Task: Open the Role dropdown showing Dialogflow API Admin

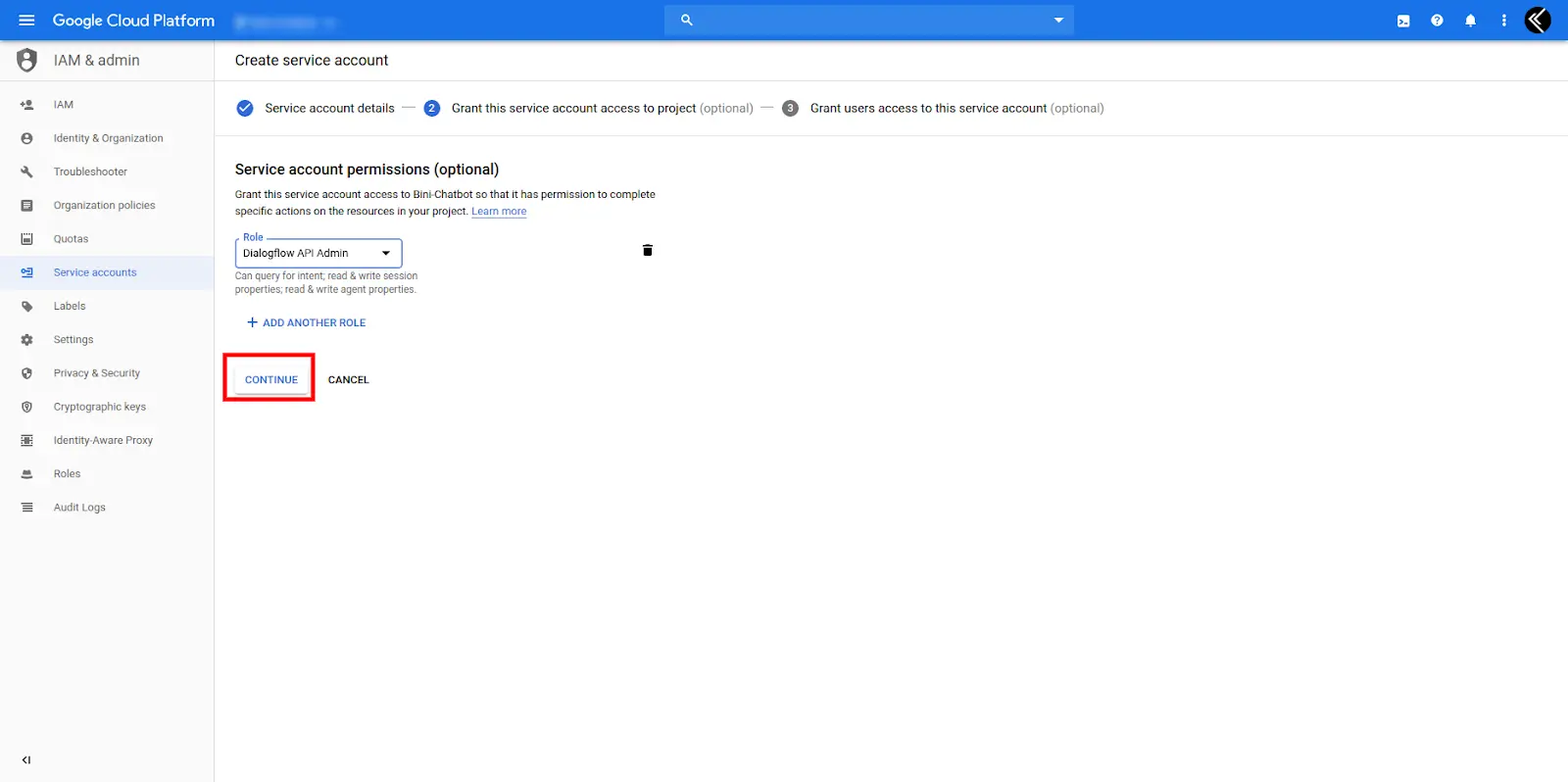Action: click(x=318, y=253)
